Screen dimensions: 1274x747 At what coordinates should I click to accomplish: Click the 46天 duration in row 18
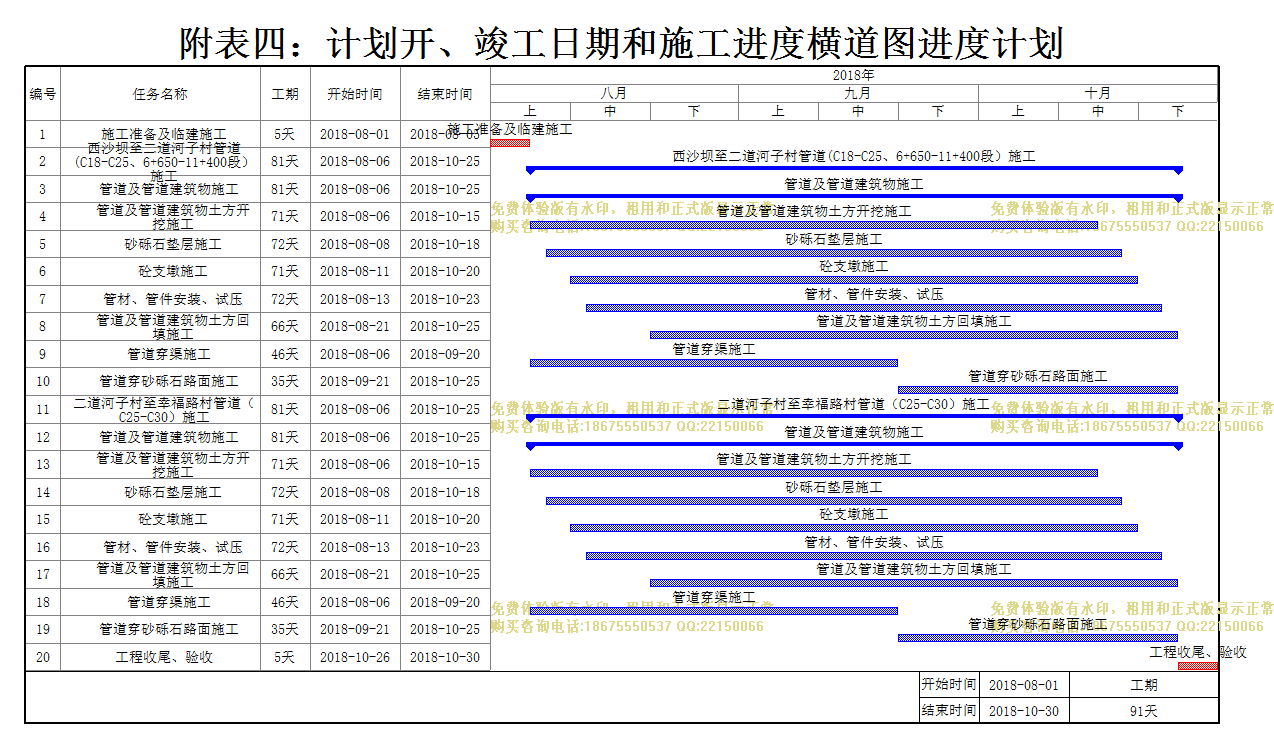pos(285,602)
